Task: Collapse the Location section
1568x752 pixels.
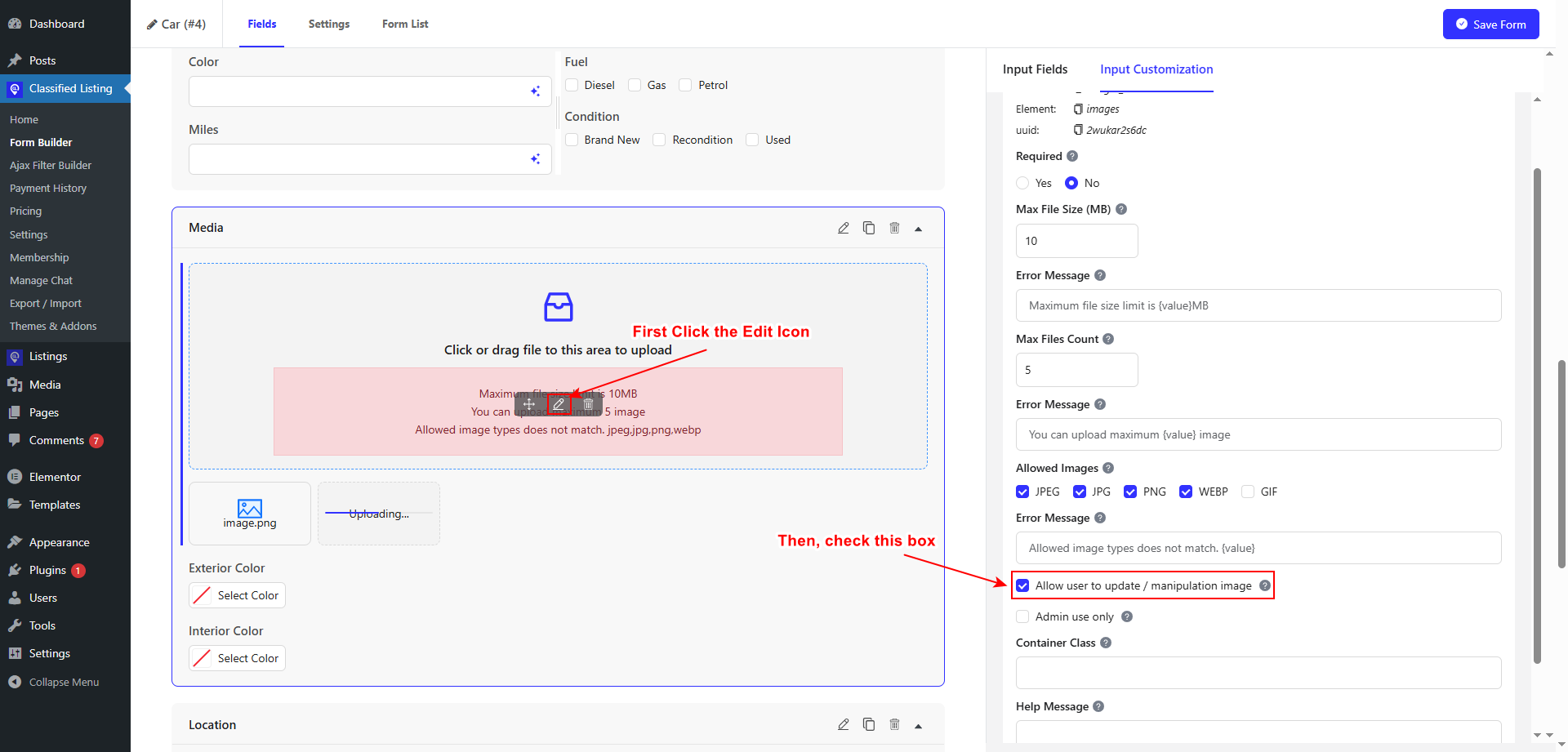Action: click(x=919, y=725)
